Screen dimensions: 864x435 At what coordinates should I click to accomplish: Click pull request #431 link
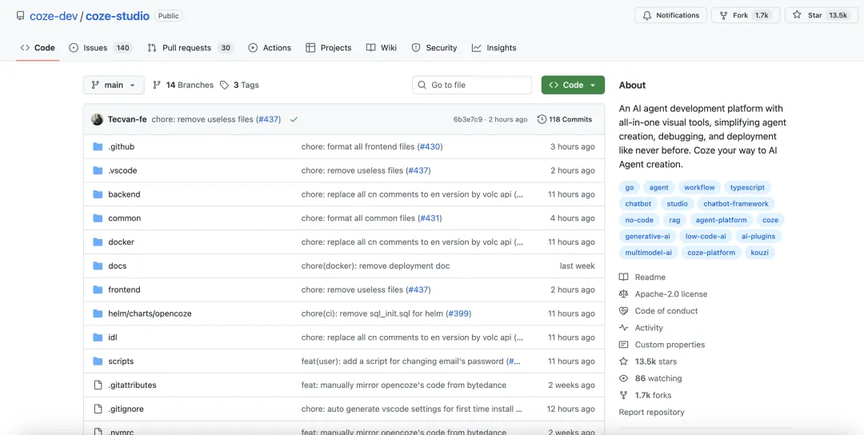(429, 218)
